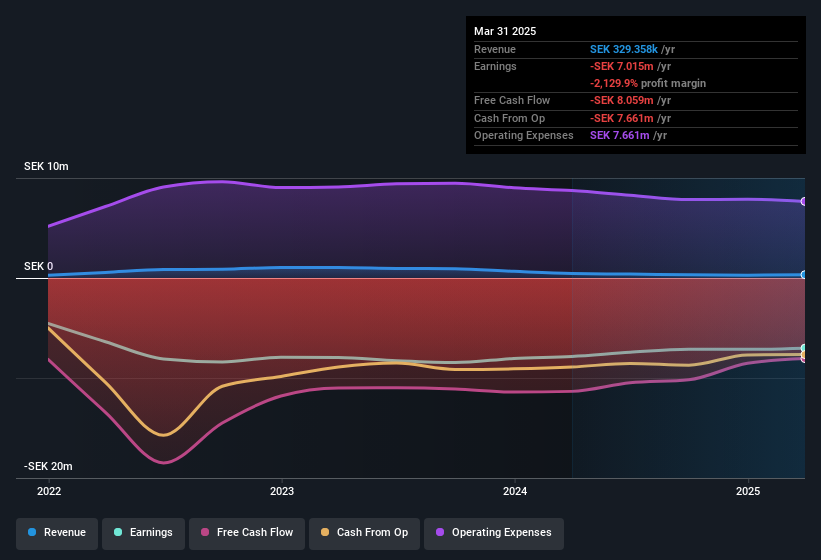This screenshot has height=560, width=821.
Task: Click the Cash From Op tooltip label
Action: click(x=509, y=118)
